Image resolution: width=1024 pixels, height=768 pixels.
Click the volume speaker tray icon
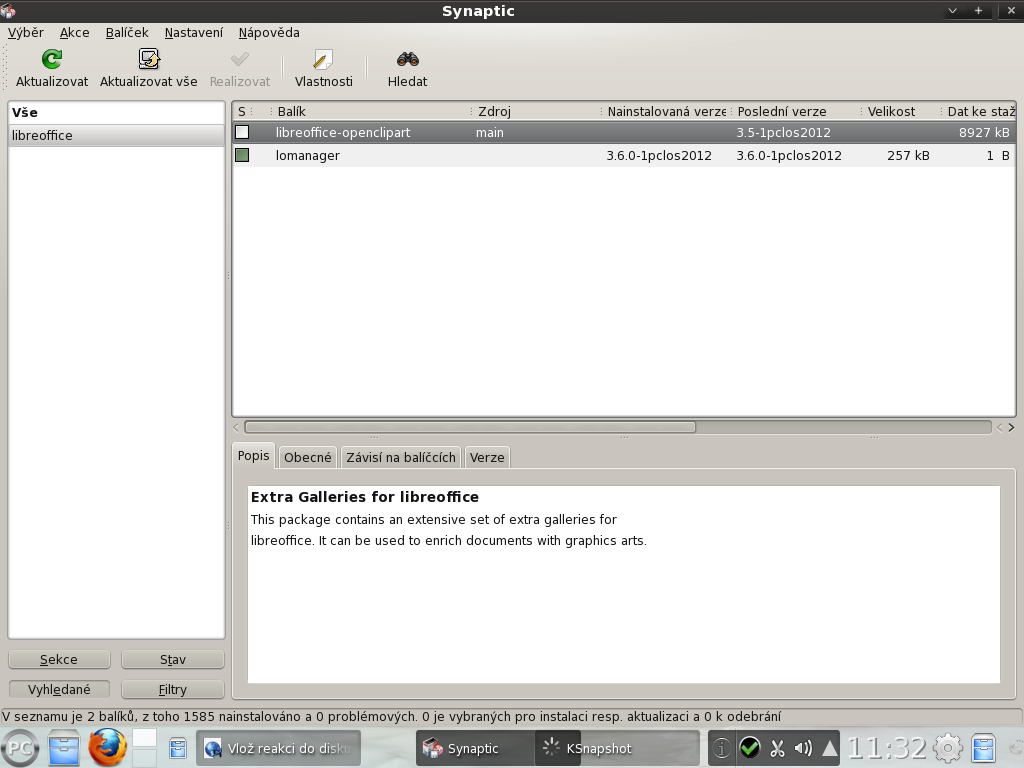click(x=803, y=748)
